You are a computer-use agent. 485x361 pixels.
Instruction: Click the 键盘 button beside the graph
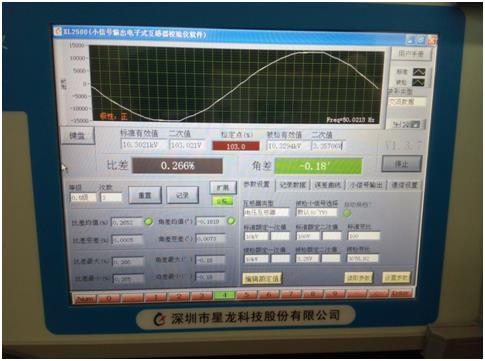point(77,136)
